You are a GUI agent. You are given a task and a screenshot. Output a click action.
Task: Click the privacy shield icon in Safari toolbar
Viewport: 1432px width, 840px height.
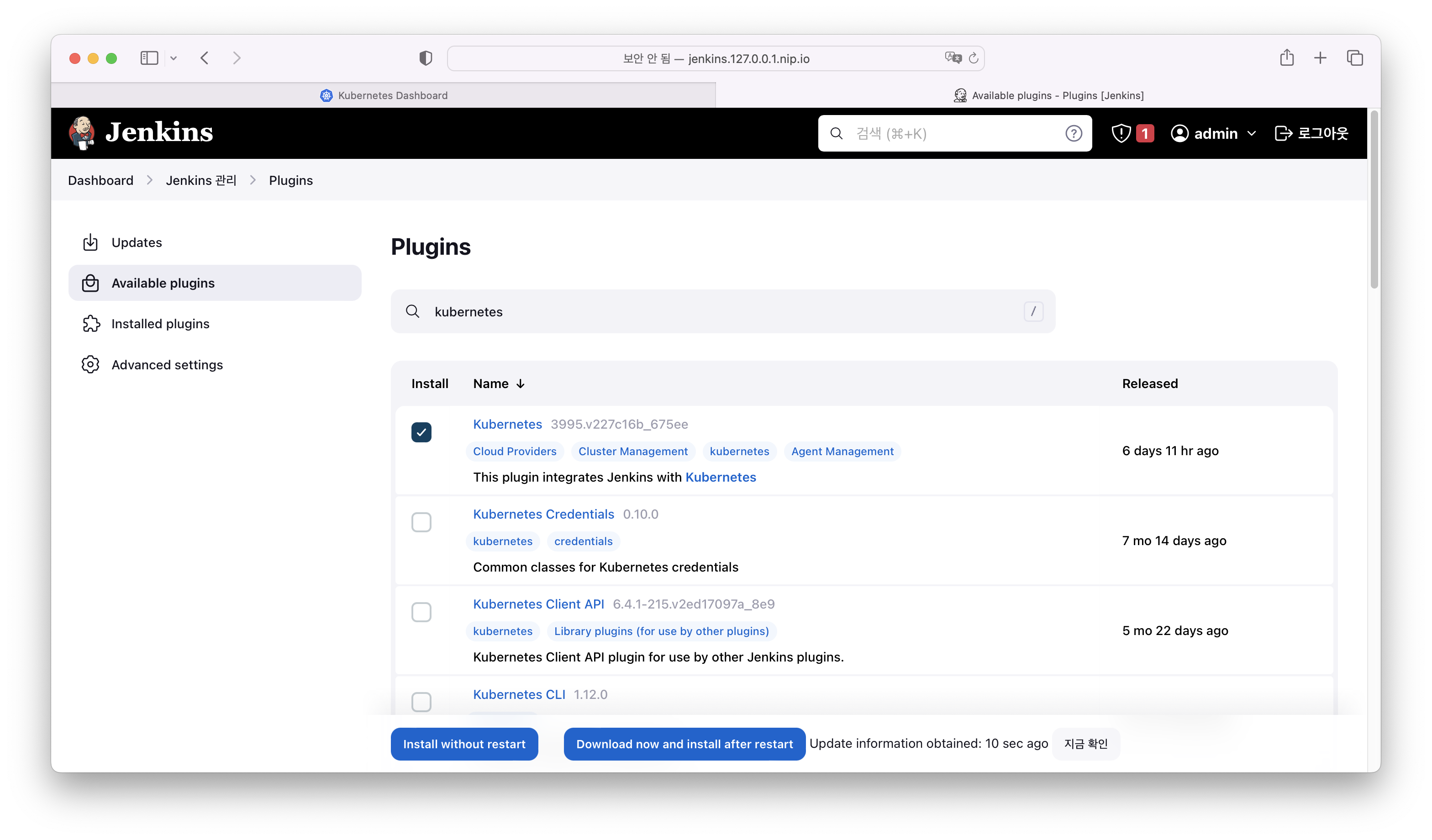[426, 58]
